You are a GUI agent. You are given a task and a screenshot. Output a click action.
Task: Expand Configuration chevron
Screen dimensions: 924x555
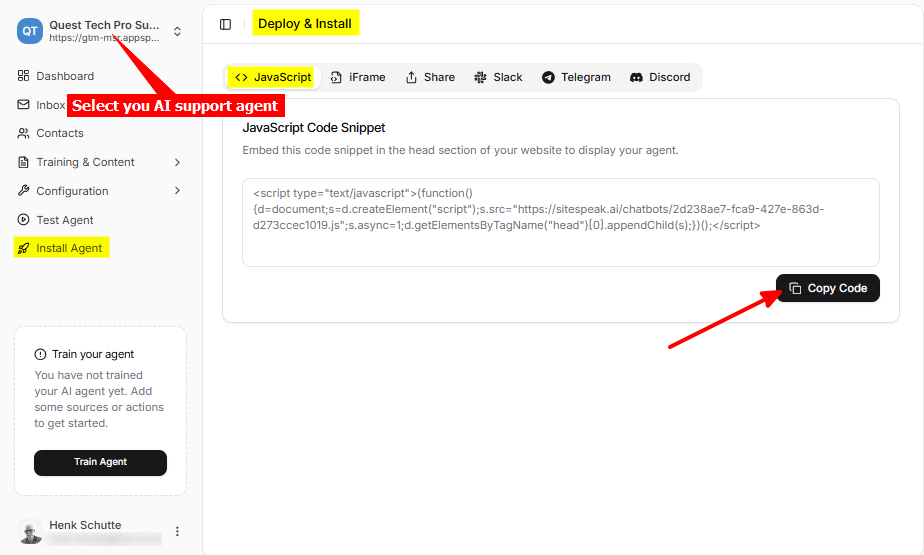tap(177, 190)
